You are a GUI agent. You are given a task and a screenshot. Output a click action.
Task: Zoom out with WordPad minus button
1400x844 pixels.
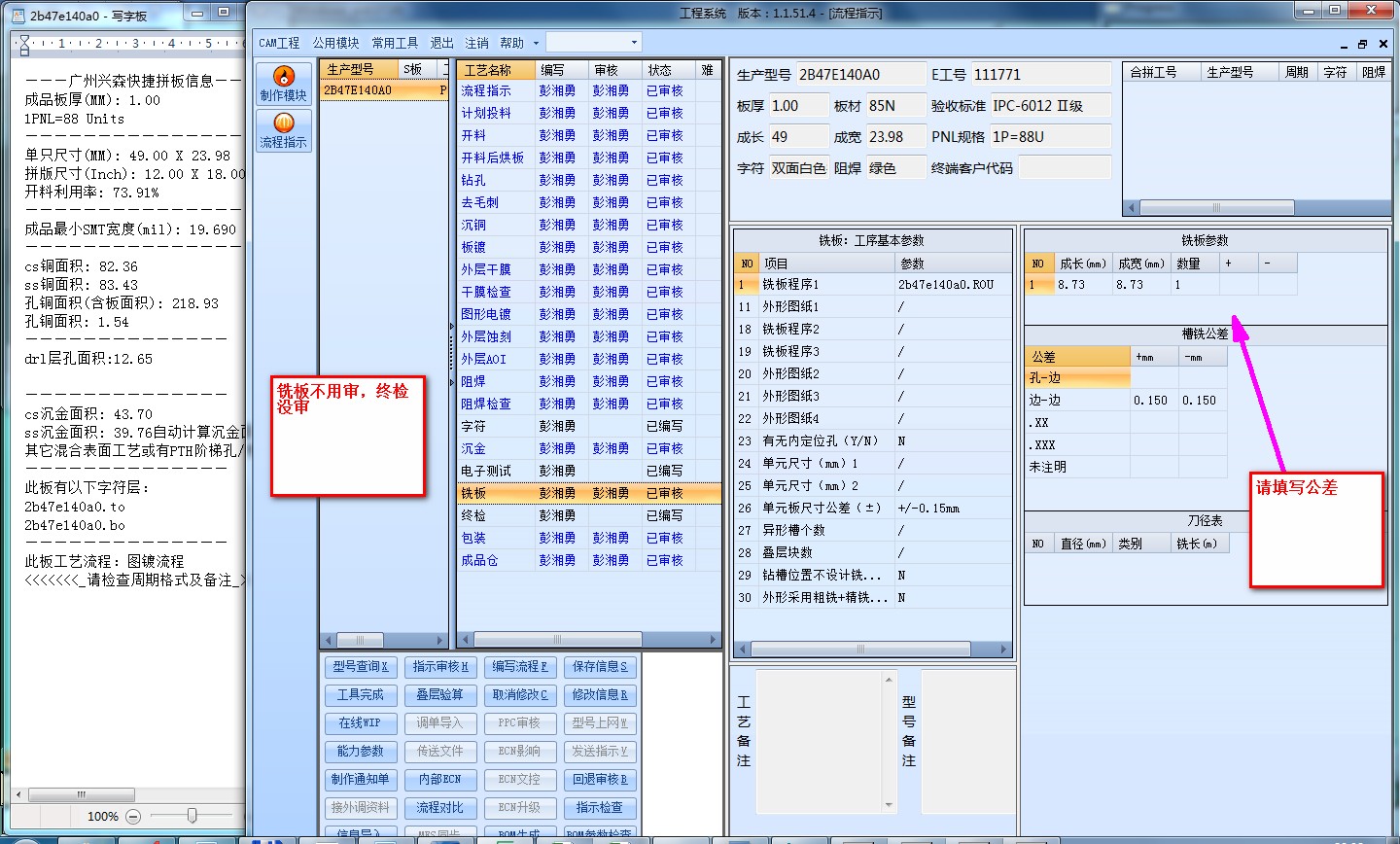coord(133,817)
